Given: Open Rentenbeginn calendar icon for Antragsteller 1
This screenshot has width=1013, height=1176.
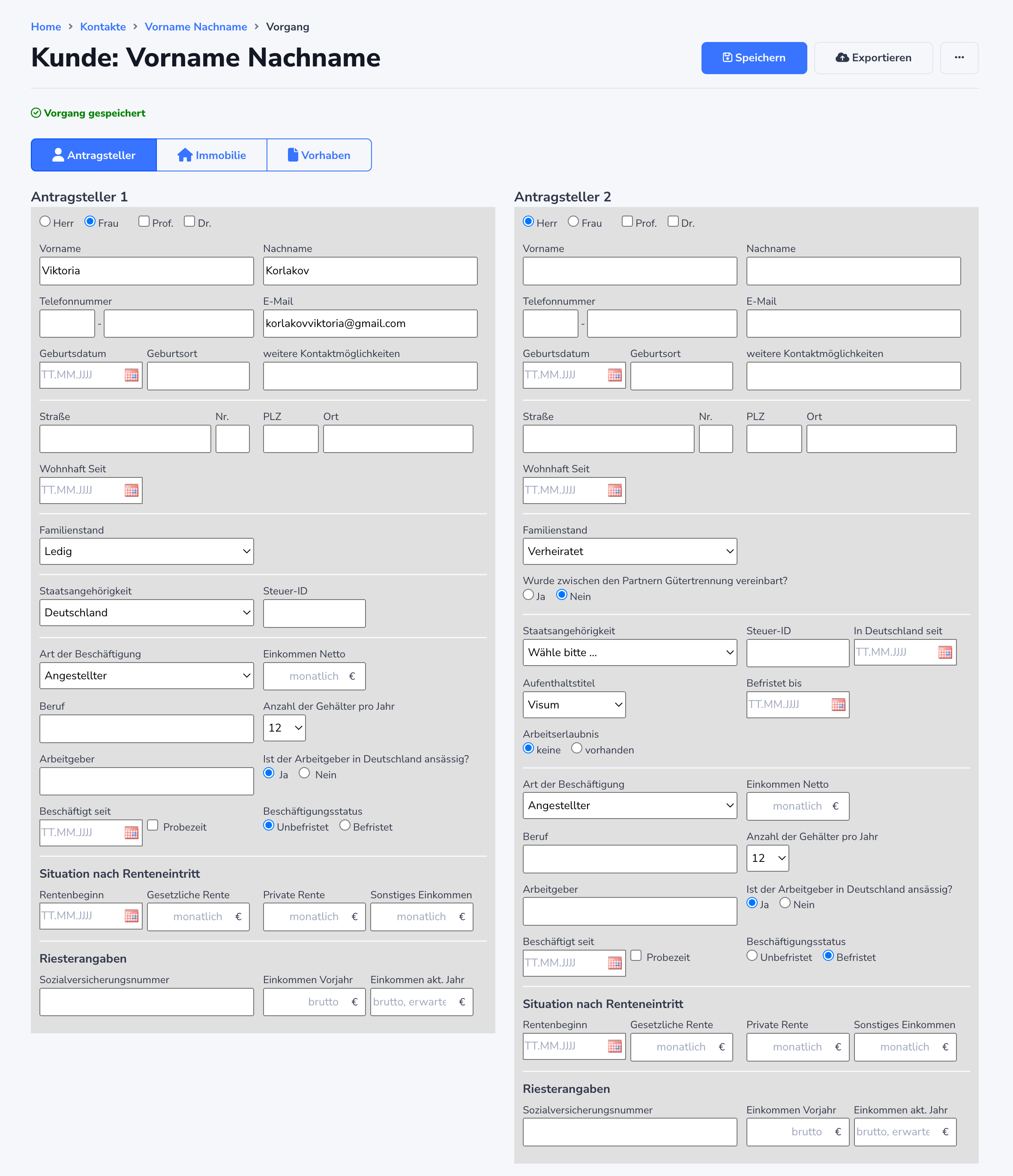Looking at the screenshot, I should click(x=131, y=916).
